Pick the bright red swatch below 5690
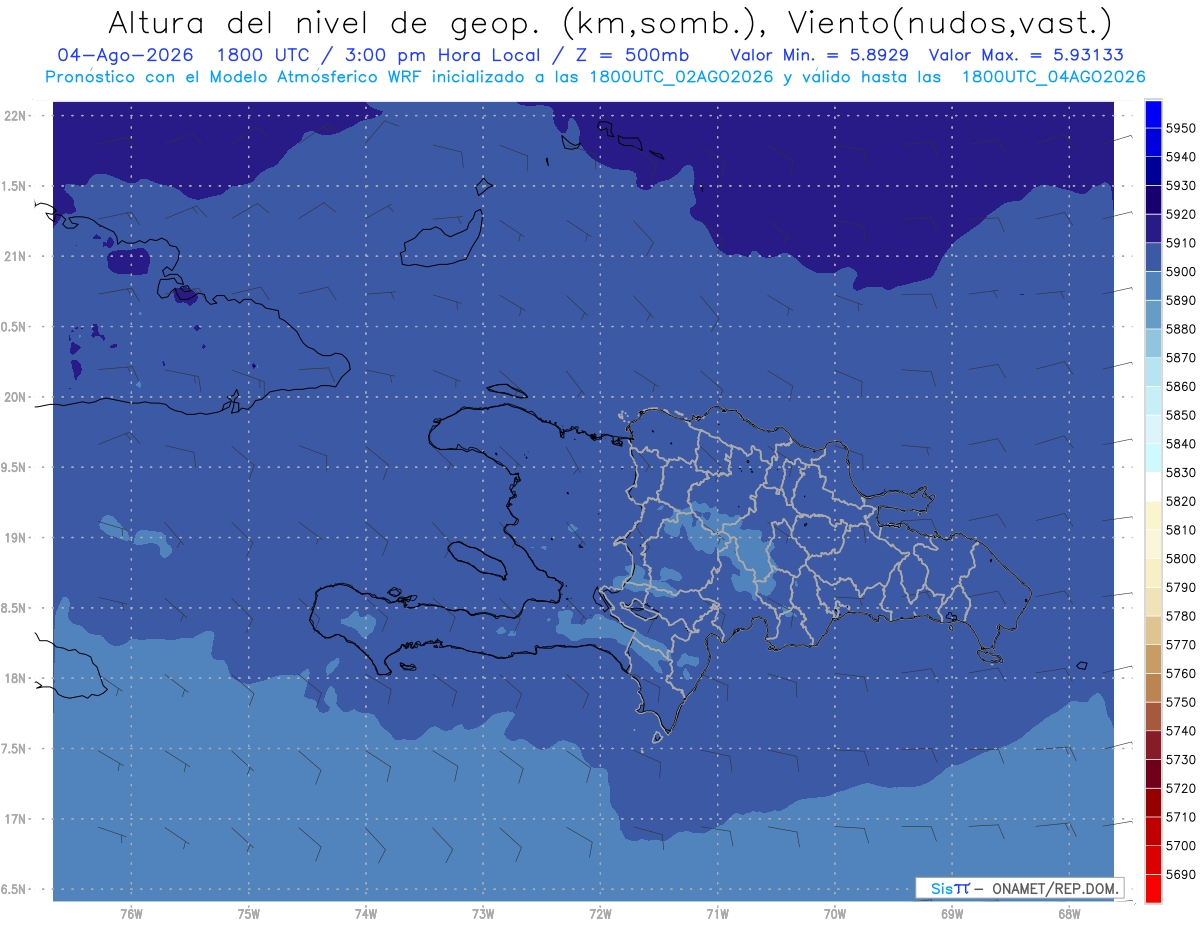Image resolution: width=1200 pixels, height=927 pixels. 1153,888
